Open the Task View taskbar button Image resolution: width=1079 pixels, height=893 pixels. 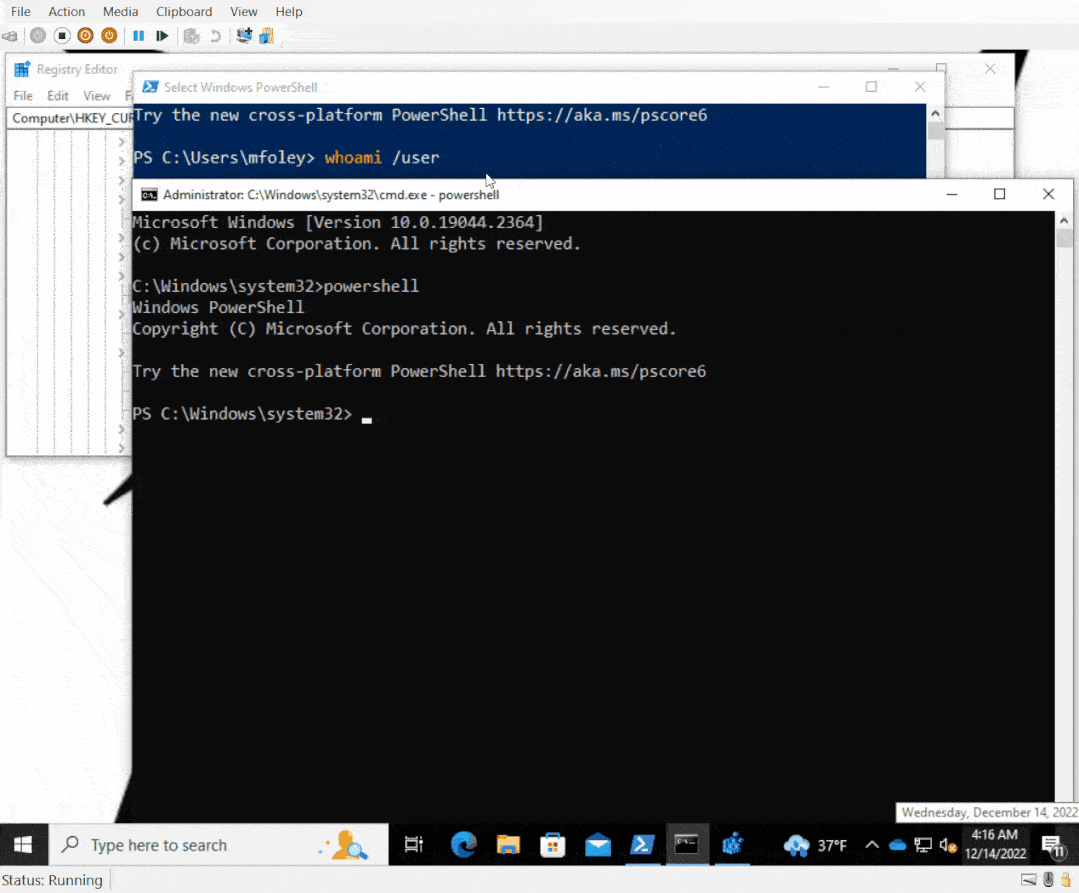pos(413,845)
